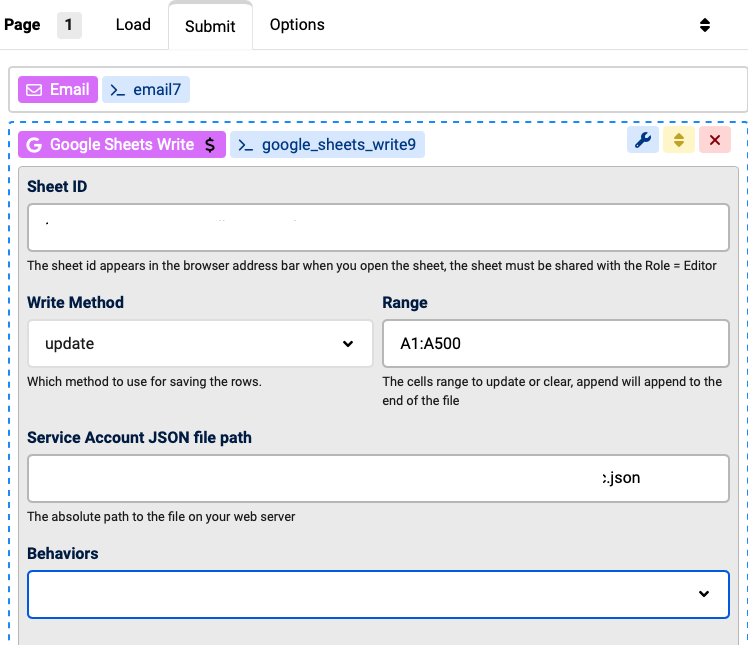Image resolution: width=748 pixels, height=645 pixels.
Task: Open the Options tab
Action: click(x=297, y=24)
